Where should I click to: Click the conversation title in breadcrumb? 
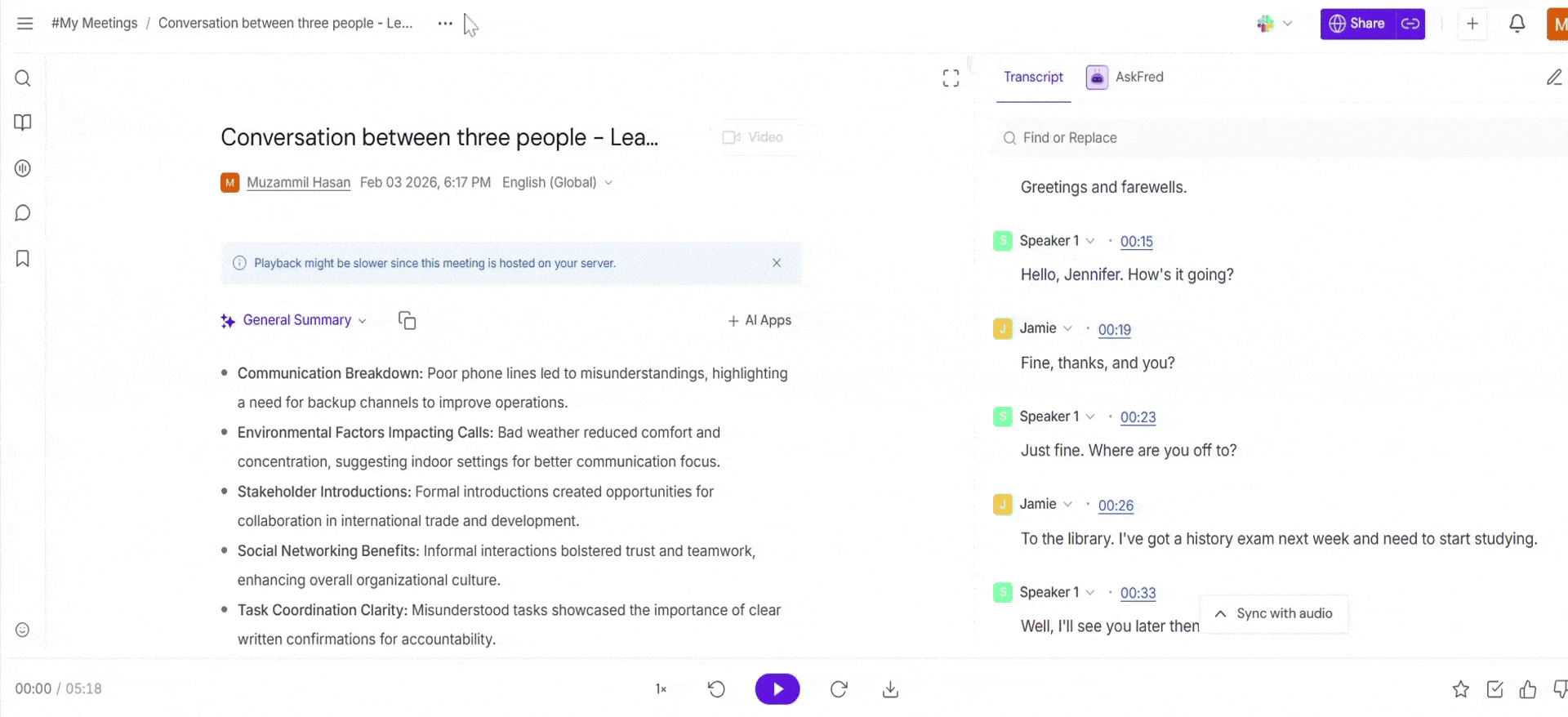click(x=285, y=23)
